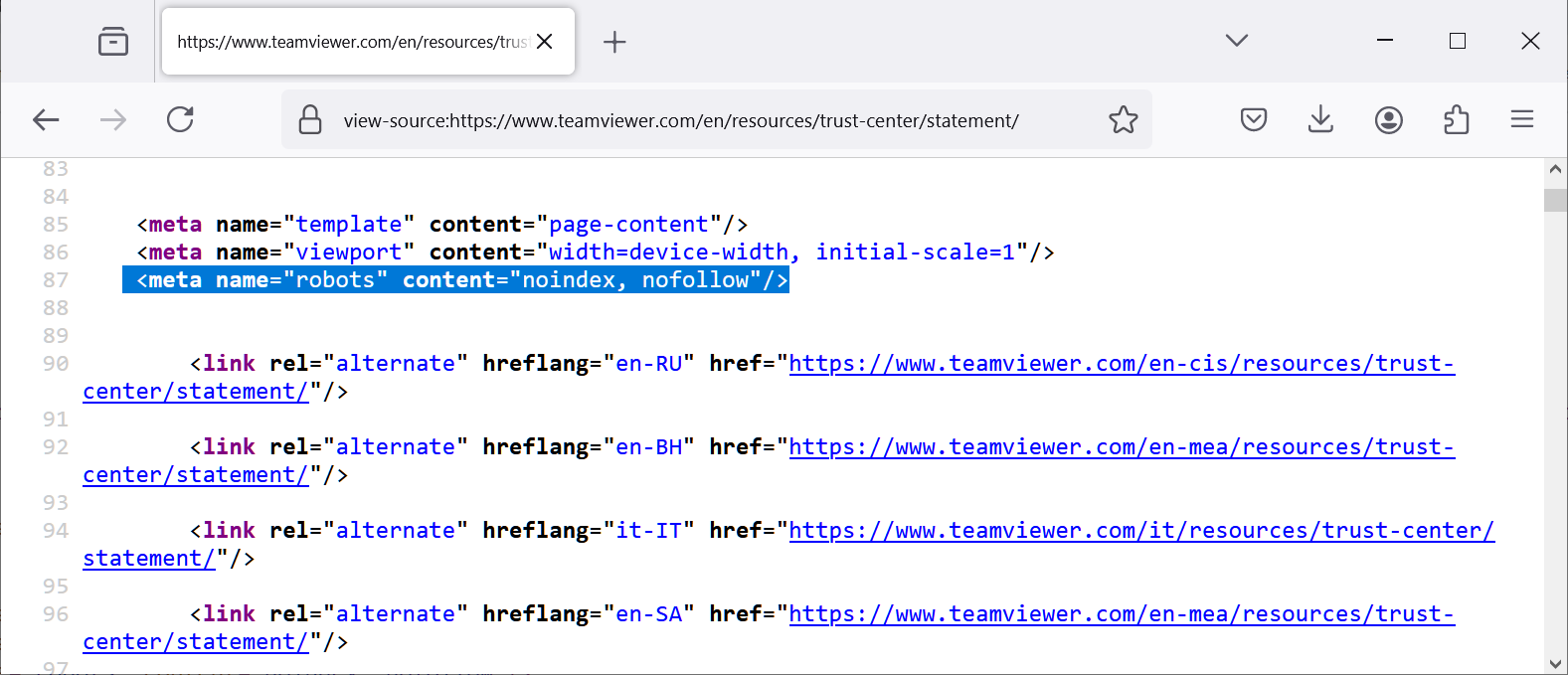Open the Downloads panel
1568x675 pixels.
pos(1320,120)
